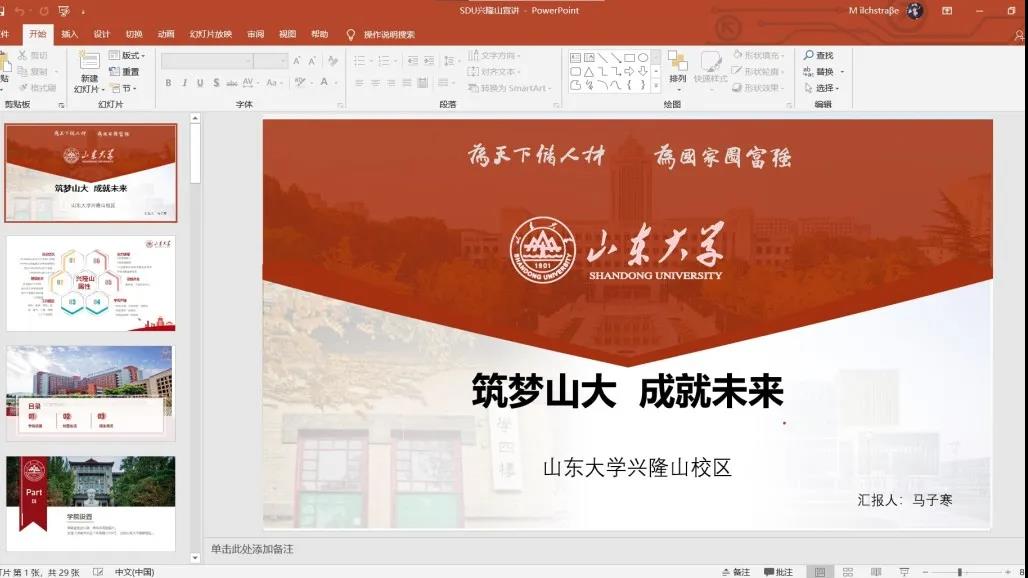Toggle the Notes (备注) pane in status bar

coord(735,572)
